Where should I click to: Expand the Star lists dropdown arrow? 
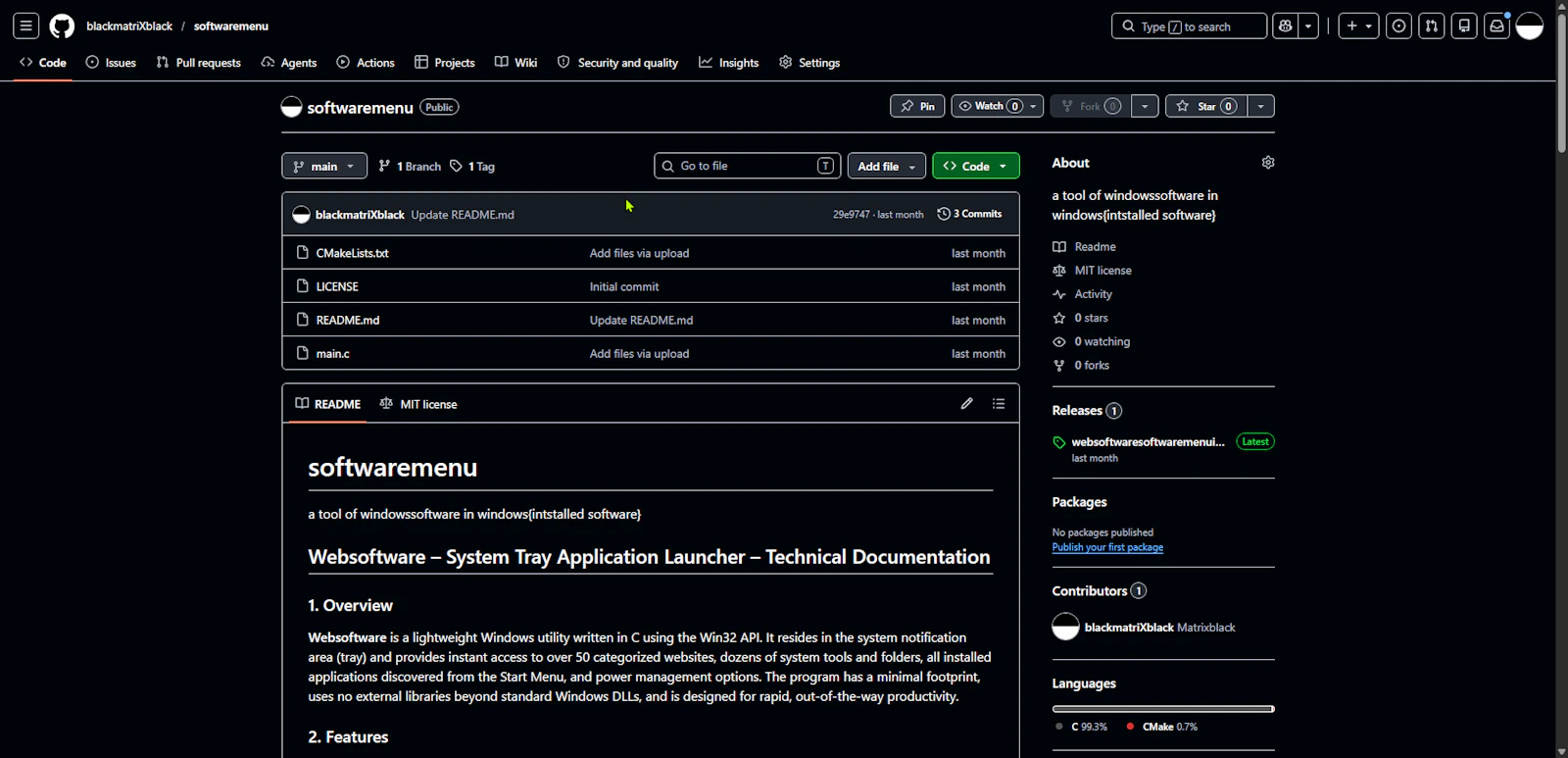point(1261,106)
